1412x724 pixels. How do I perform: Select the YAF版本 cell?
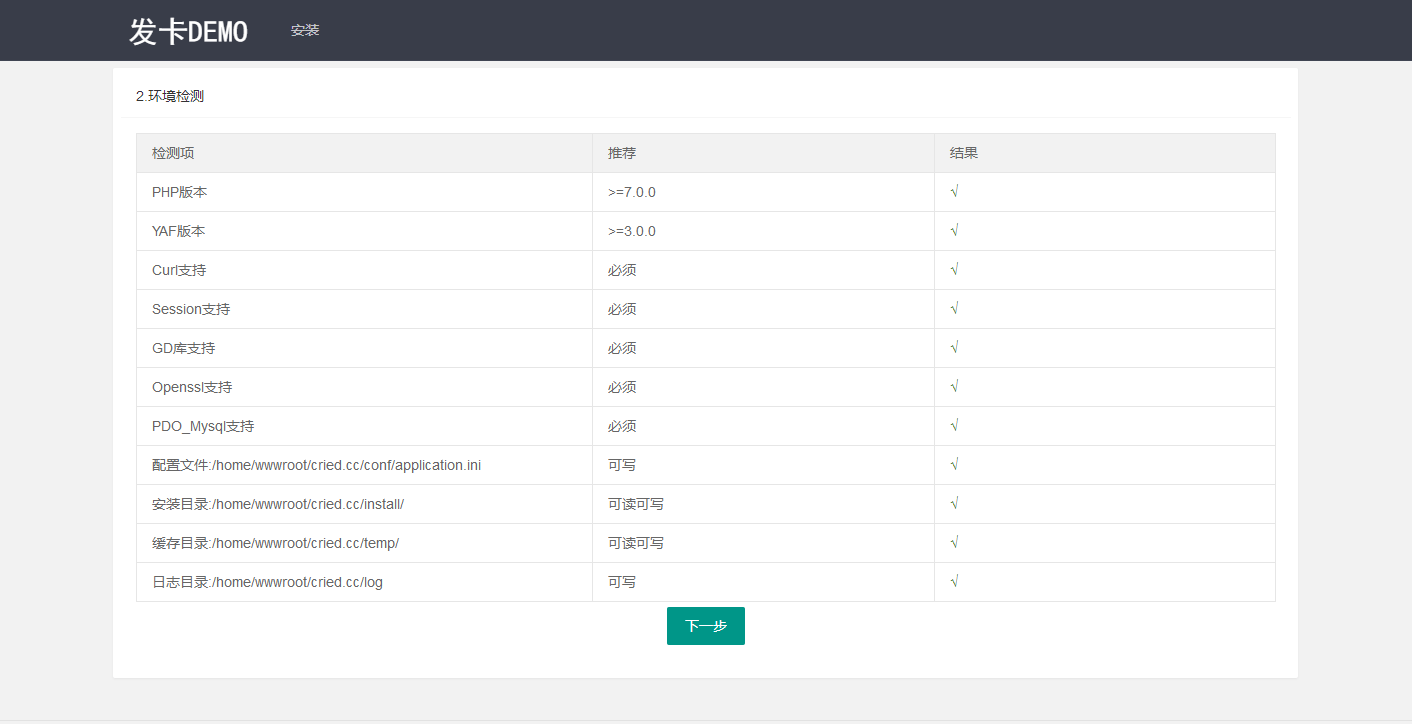tap(364, 231)
